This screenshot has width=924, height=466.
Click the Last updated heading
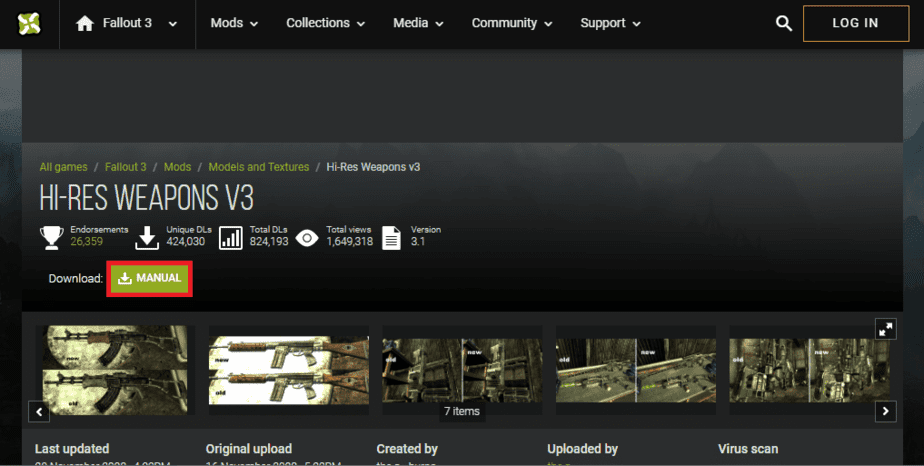point(72,449)
